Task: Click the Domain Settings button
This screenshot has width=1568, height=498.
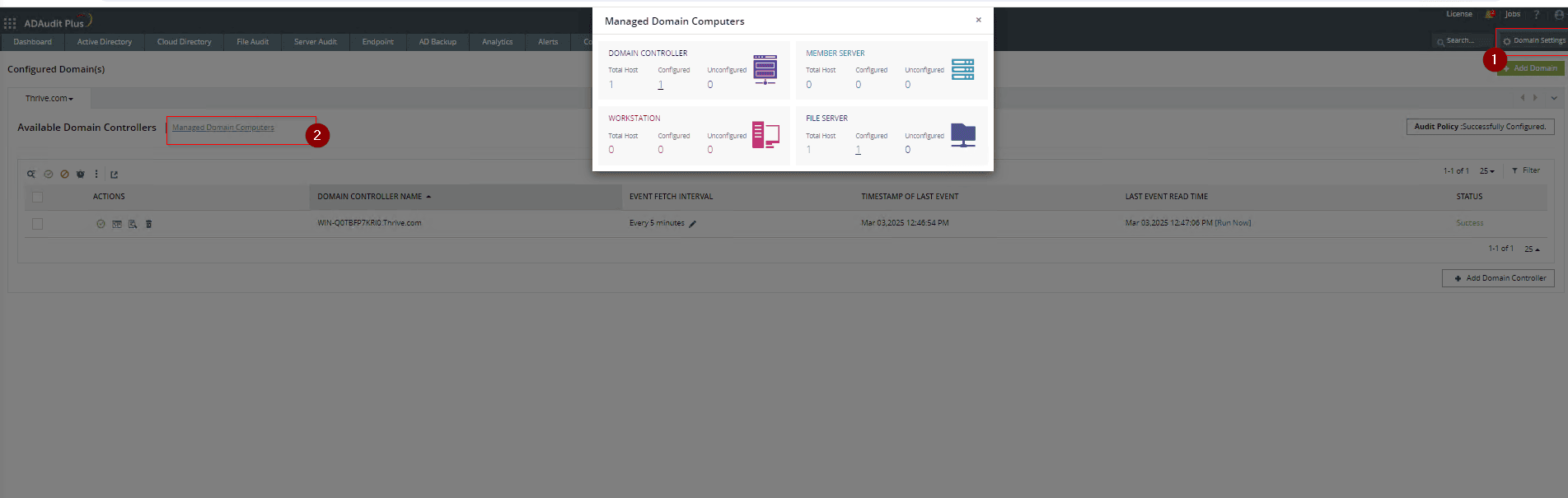Action: click(1533, 40)
